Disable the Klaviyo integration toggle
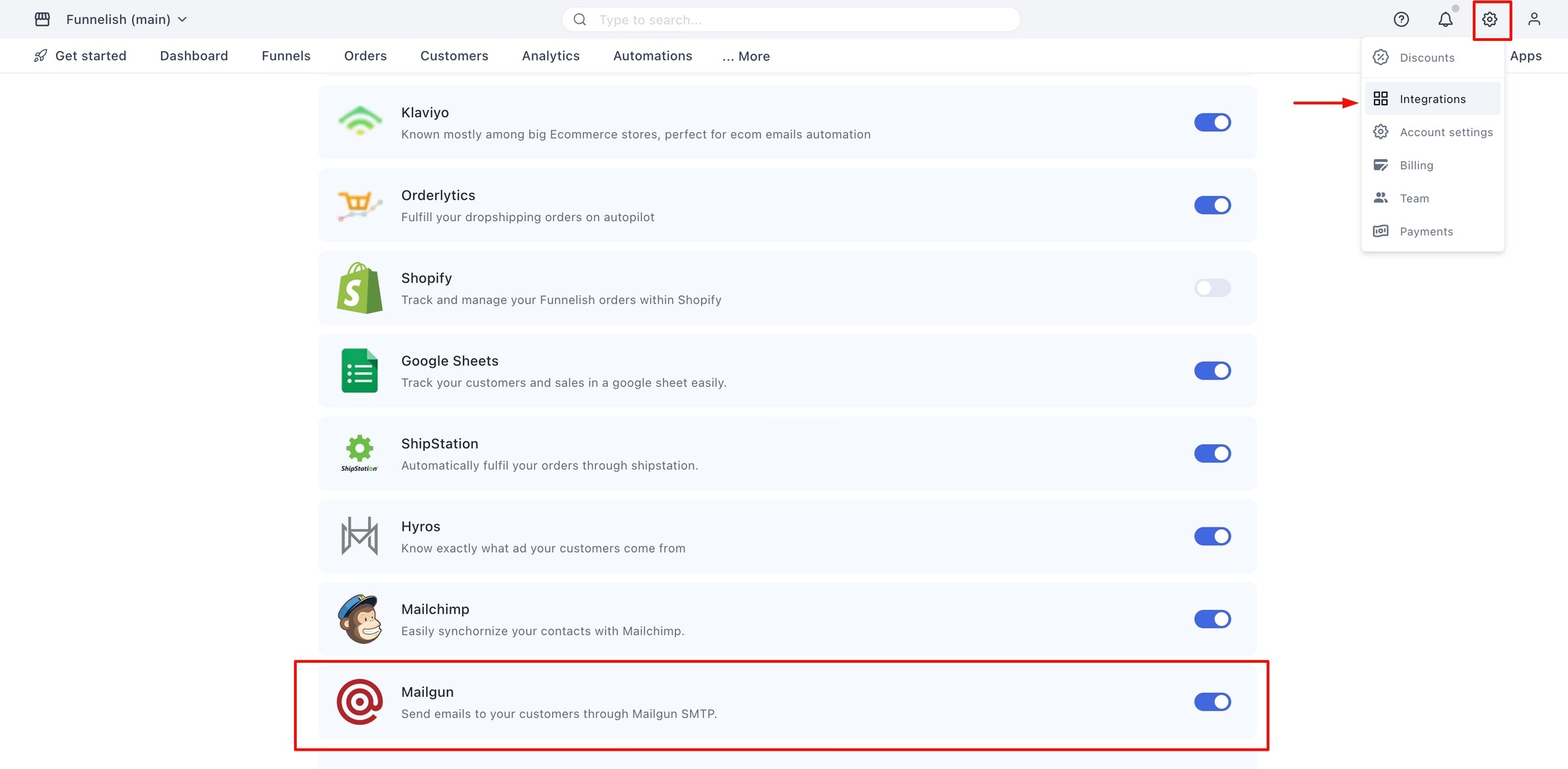Screen dimensions: 1568x769 pyautogui.click(x=1212, y=122)
